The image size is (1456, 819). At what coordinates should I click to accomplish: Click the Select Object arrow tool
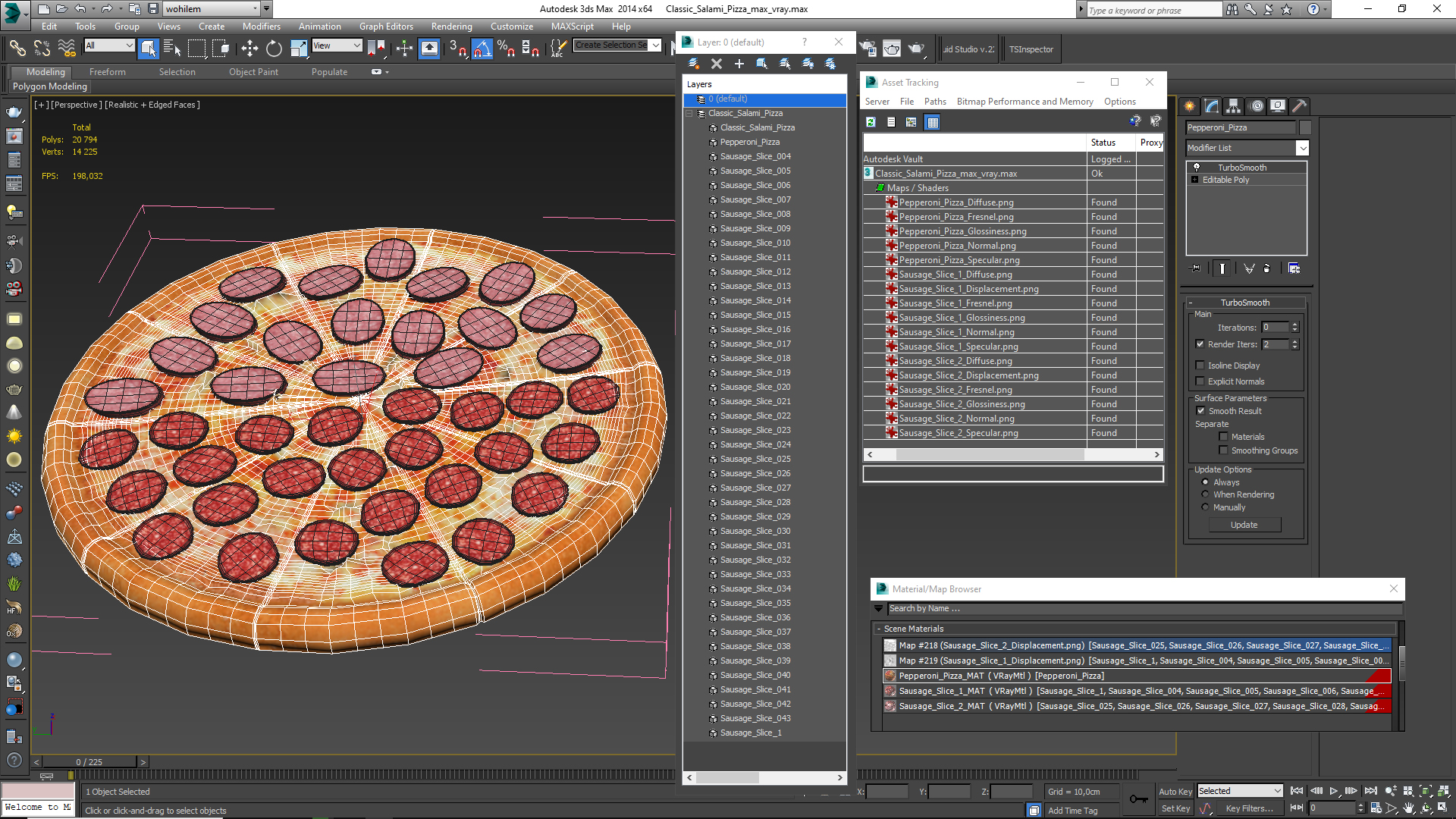point(149,49)
